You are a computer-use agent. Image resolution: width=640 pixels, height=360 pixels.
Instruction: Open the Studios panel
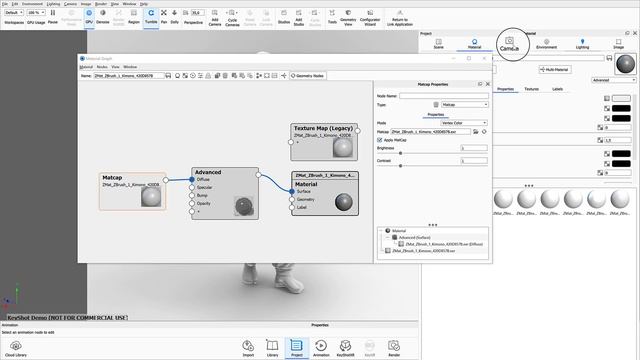click(284, 17)
